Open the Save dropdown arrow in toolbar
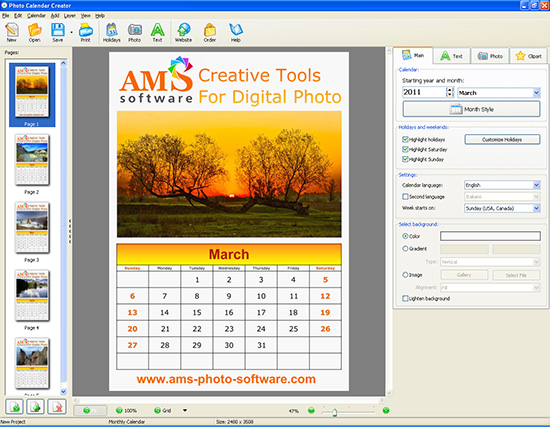Screen dimensions: 550x427 click(71, 32)
